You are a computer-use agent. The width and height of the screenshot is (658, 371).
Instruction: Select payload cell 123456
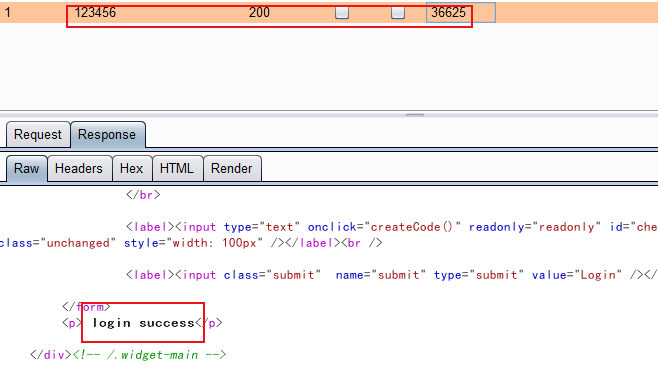95,13
